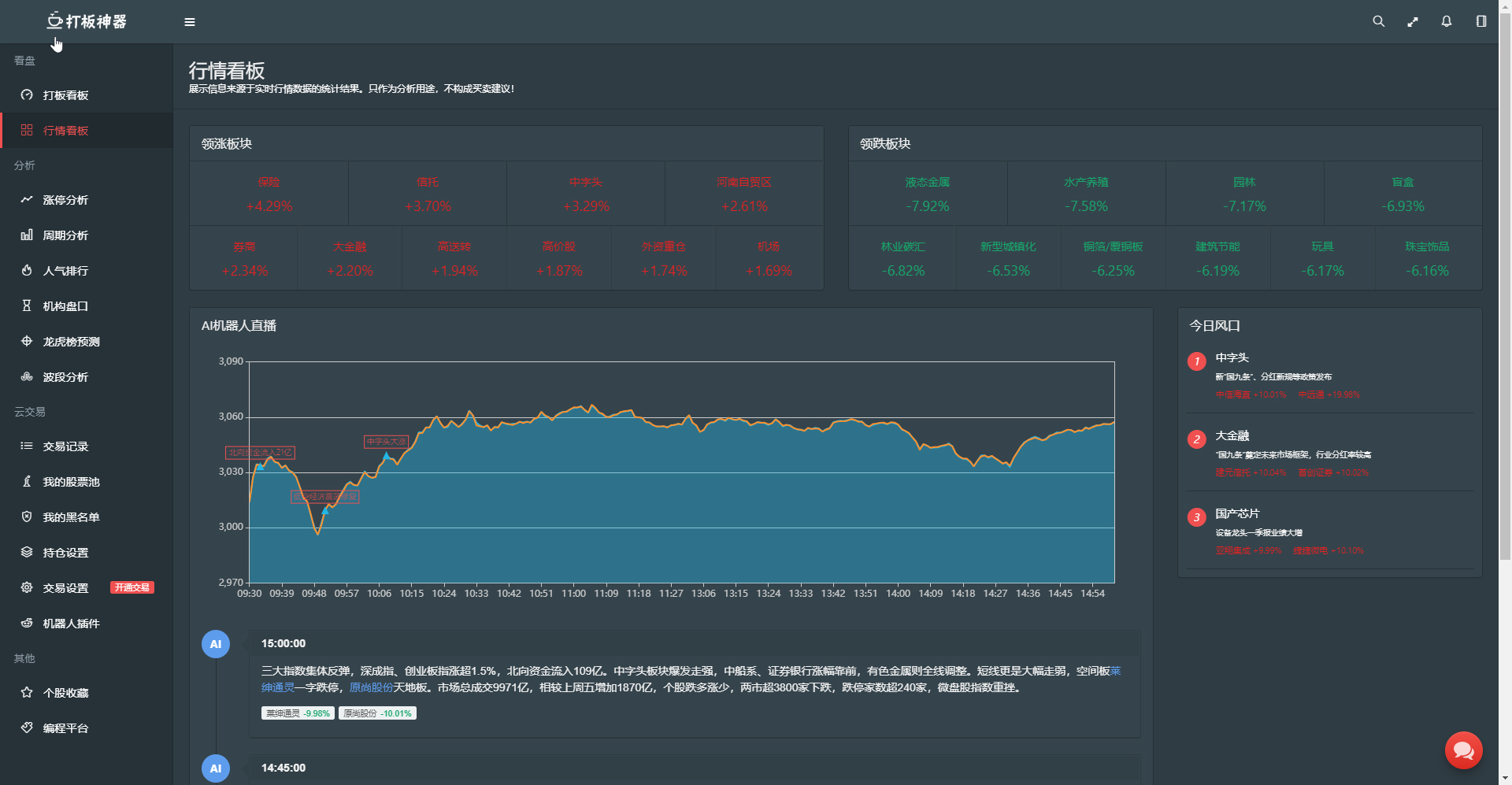The height and width of the screenshot is (785, 1512).
Task: Select 行情看板 menu item
Action: 87,131
